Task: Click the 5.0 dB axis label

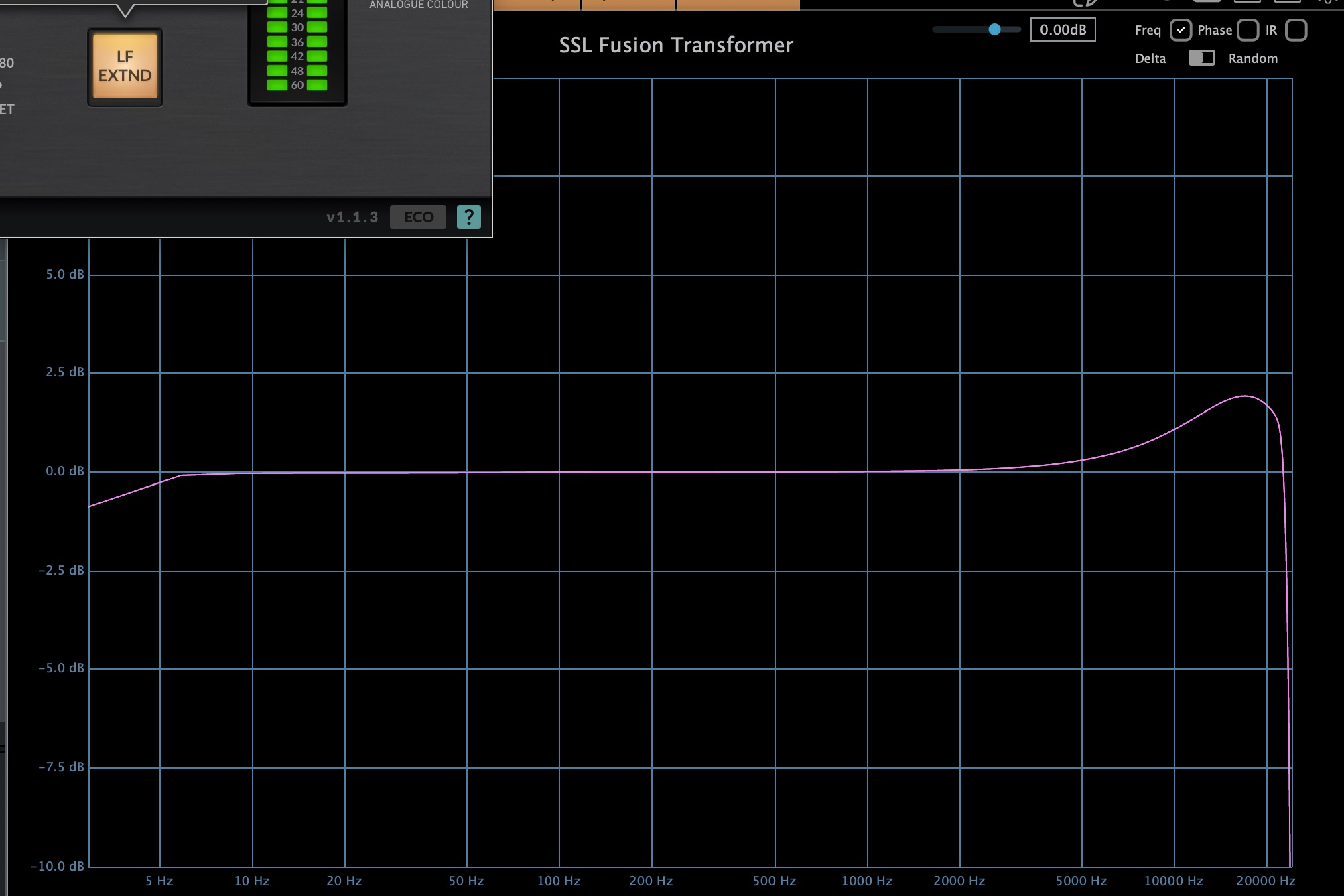Action: [65, 274]
